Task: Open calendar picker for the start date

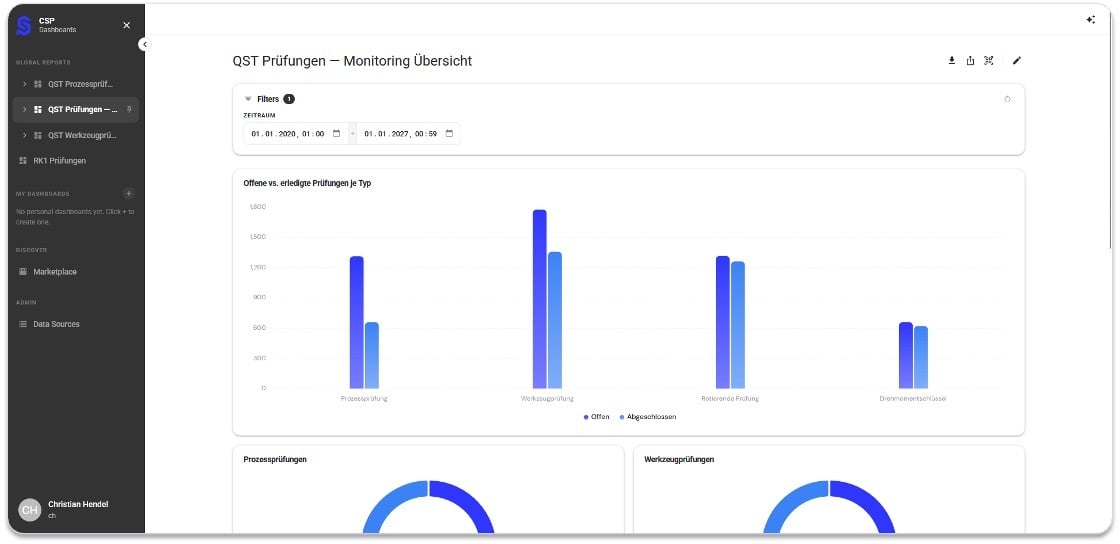Action: coord(336,134)
